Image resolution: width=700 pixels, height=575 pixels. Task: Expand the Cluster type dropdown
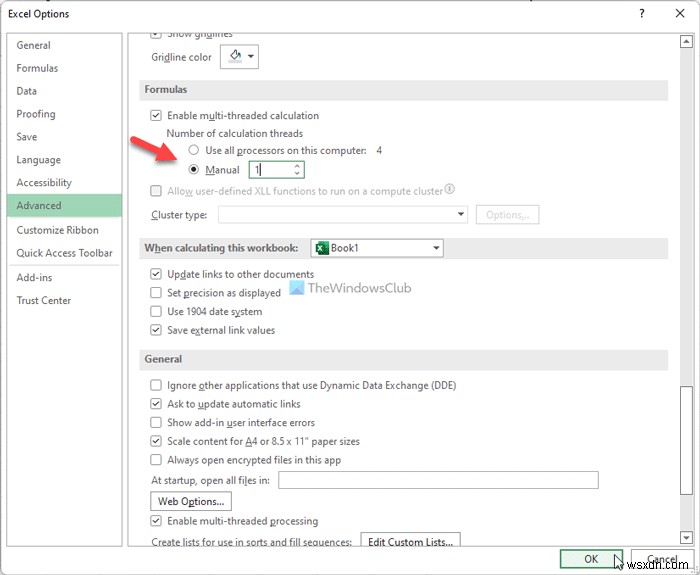point(461,215)
